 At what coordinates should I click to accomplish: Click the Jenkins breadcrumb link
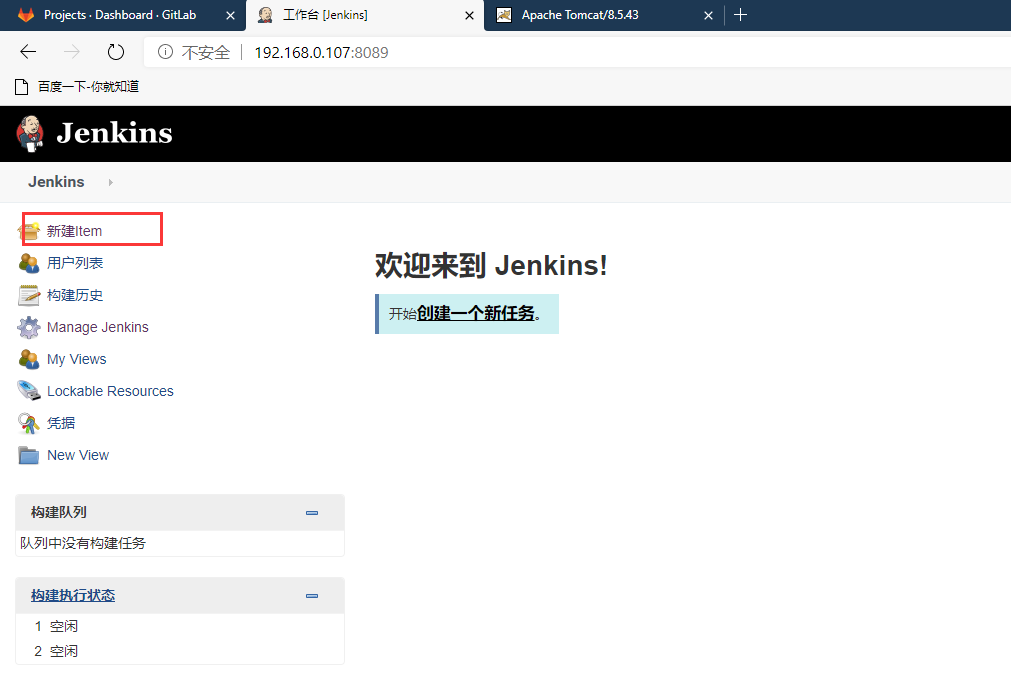click(56, 182)
